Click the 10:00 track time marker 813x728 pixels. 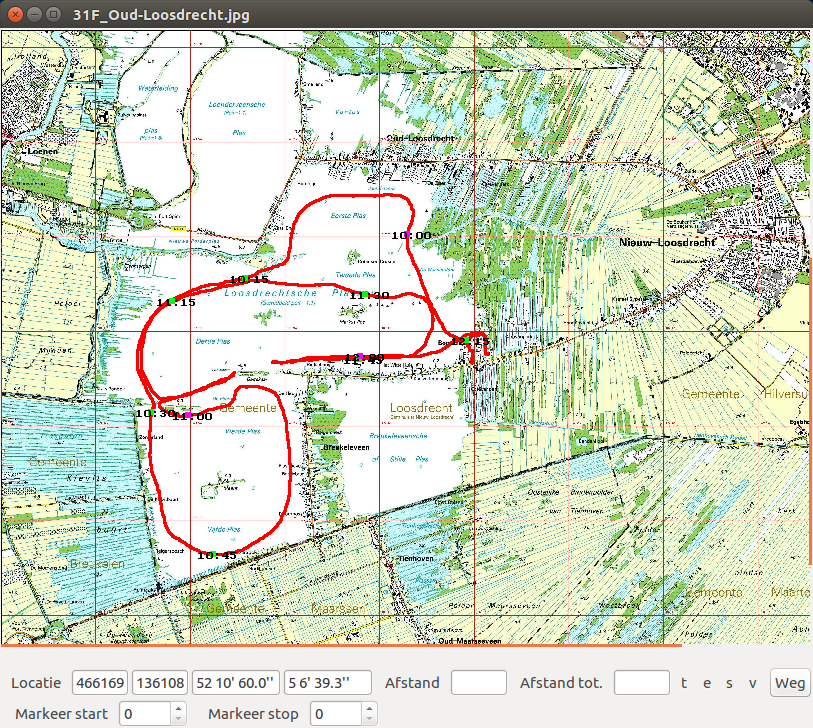(410, 235)
